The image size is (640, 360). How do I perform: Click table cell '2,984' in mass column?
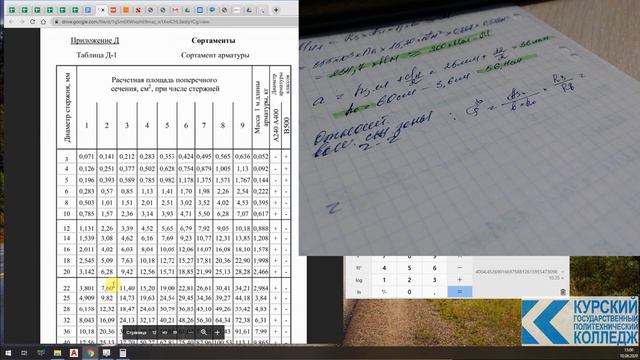[261, 288]
